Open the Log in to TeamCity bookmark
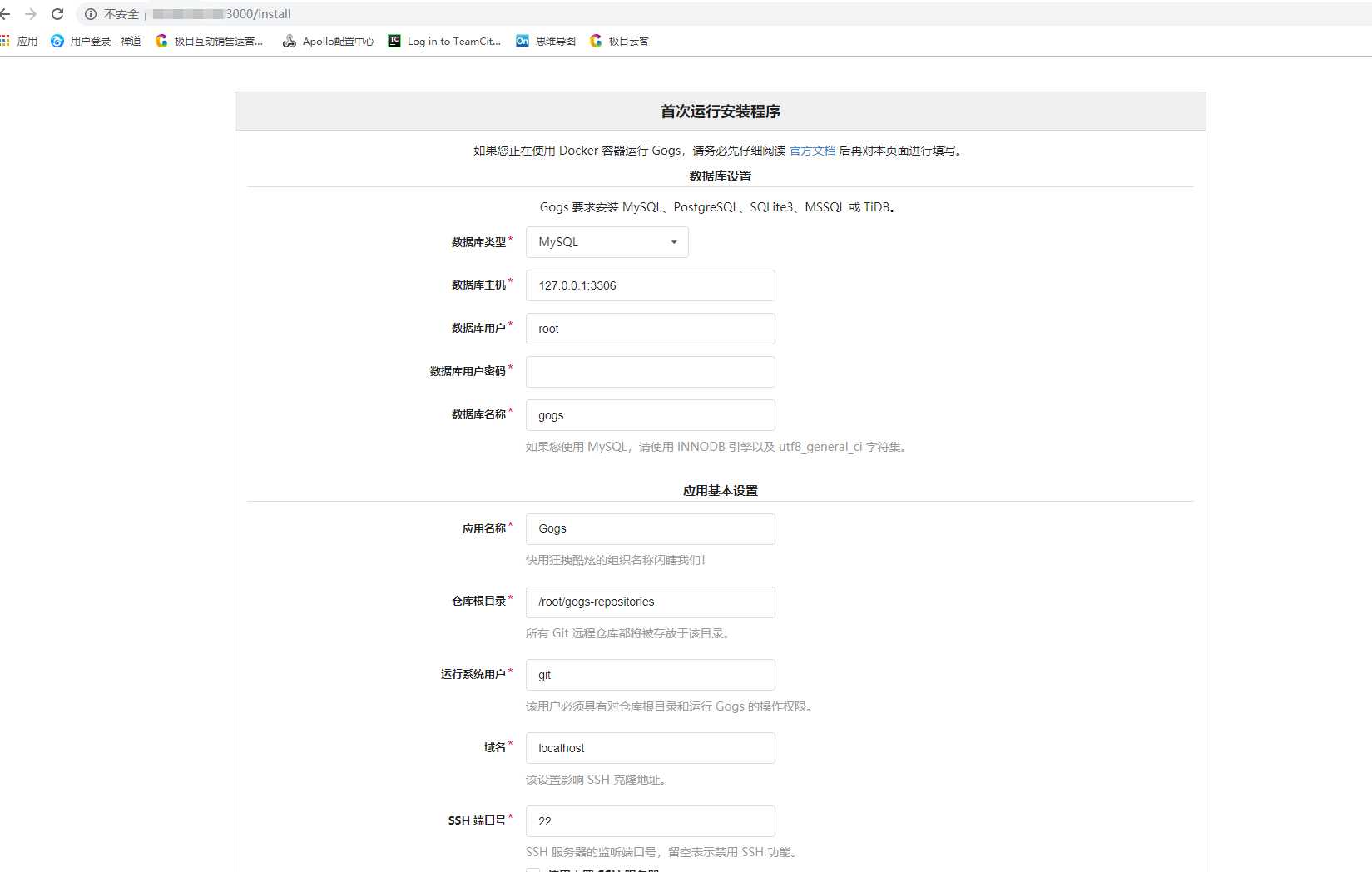 click(444, 41)
